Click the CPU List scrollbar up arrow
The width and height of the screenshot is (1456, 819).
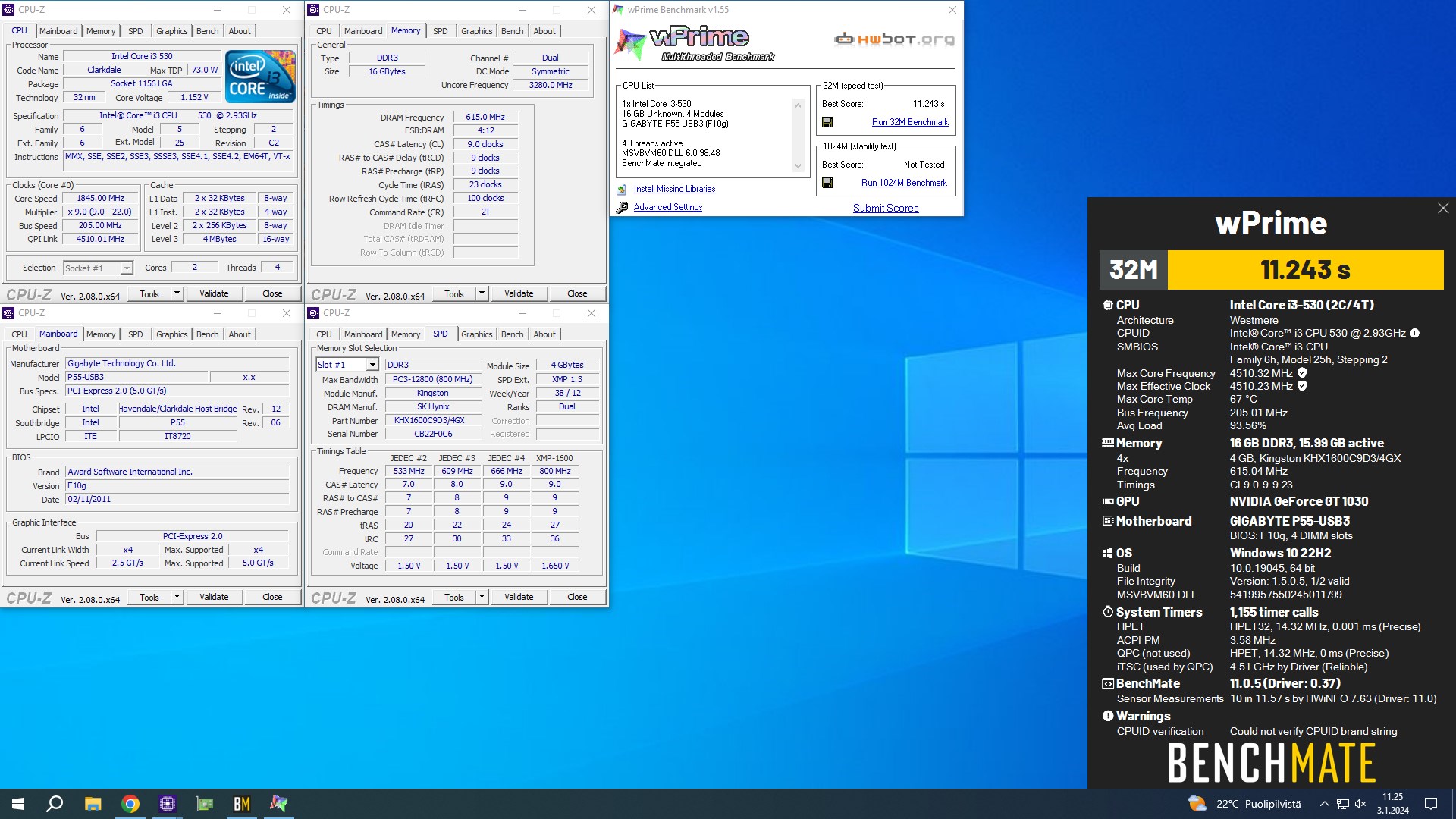pyautogui.click(x=798, y=105)
